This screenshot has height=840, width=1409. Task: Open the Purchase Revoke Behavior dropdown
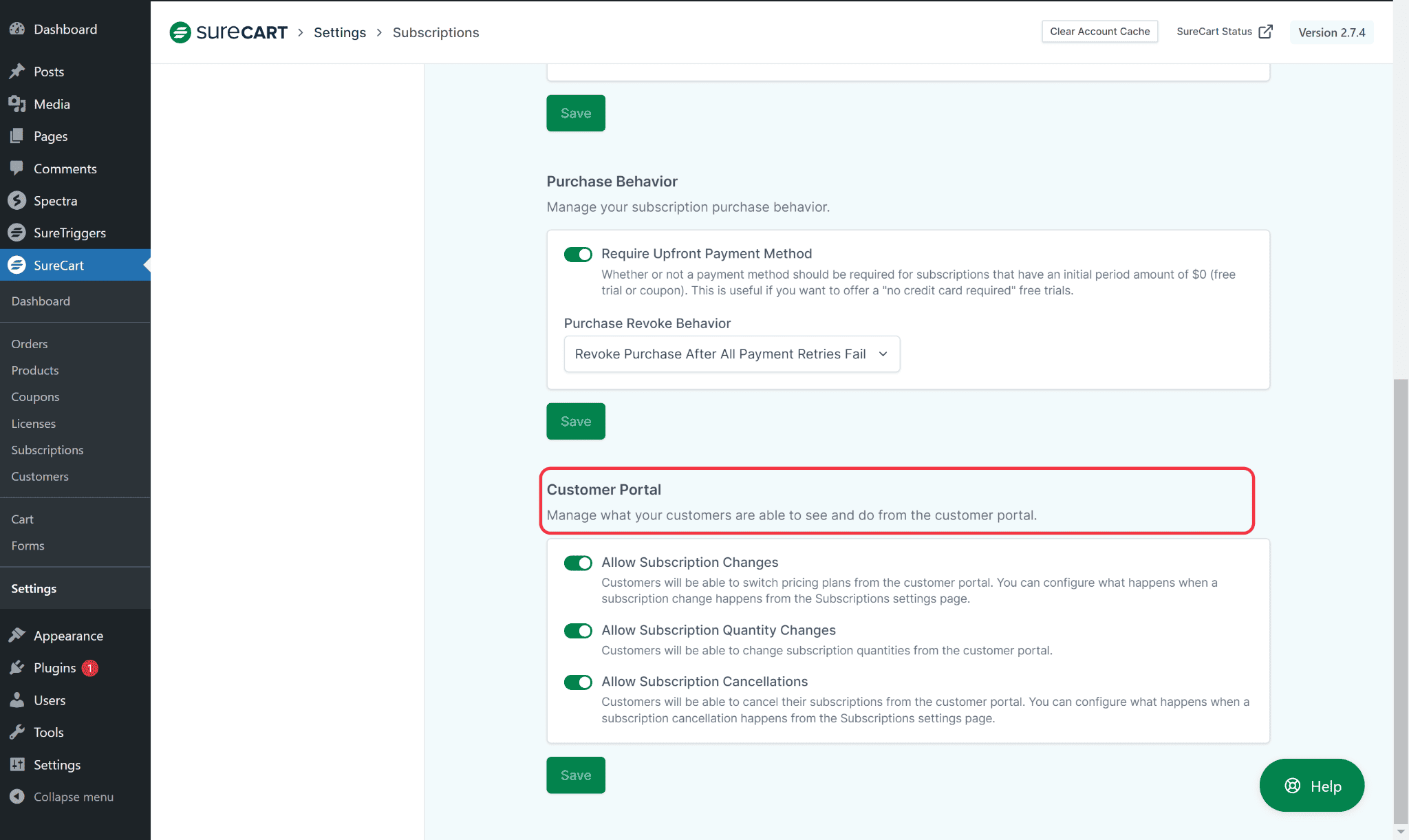coord(731,354)
